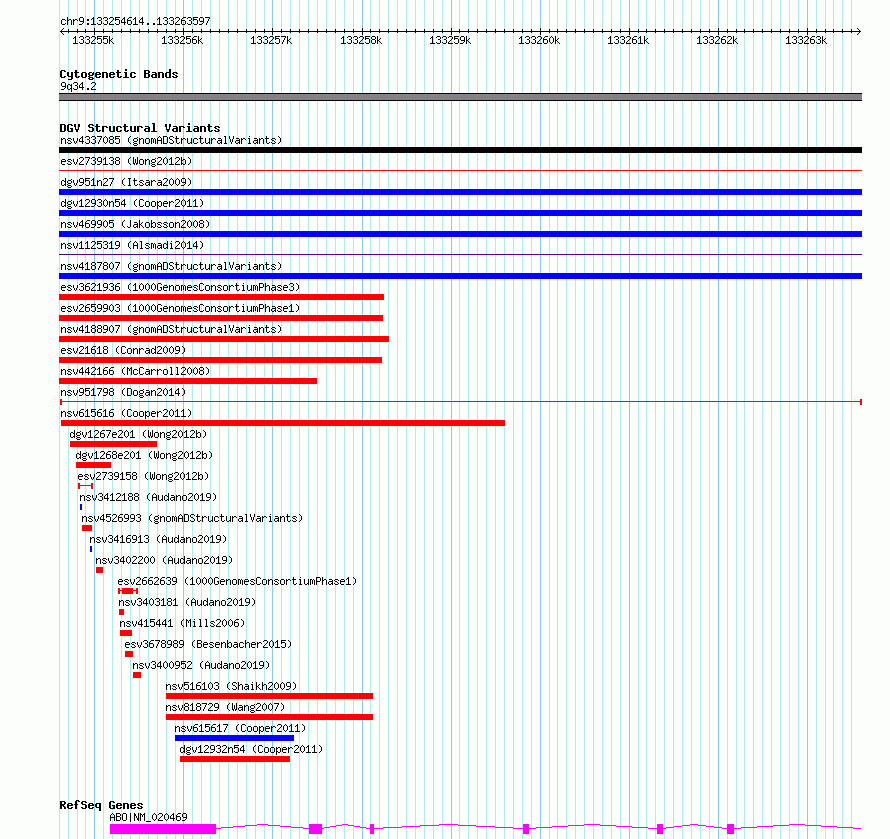Screen dimensions: 890x839
Task: Select the small red nsv4526993 block
Action: 87,528
